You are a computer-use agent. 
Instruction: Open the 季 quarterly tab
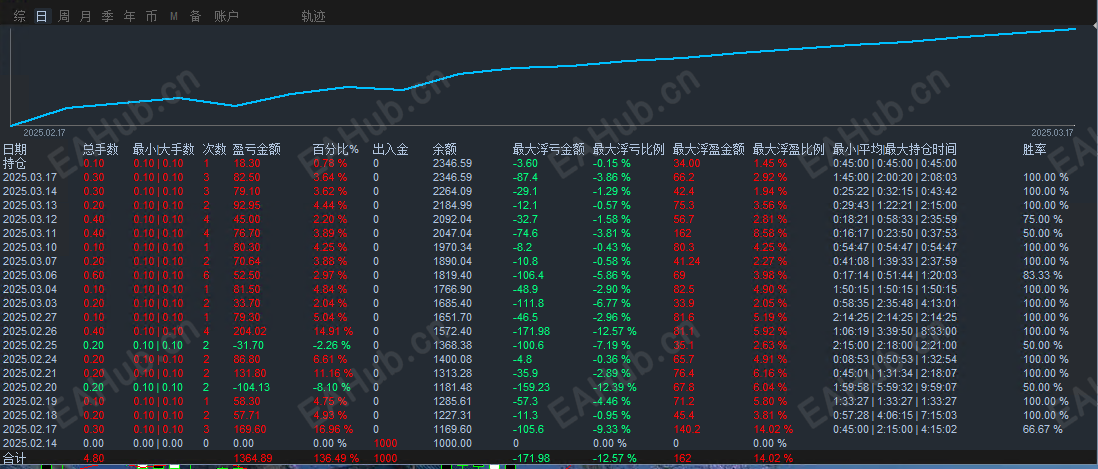tap(107, 16)
